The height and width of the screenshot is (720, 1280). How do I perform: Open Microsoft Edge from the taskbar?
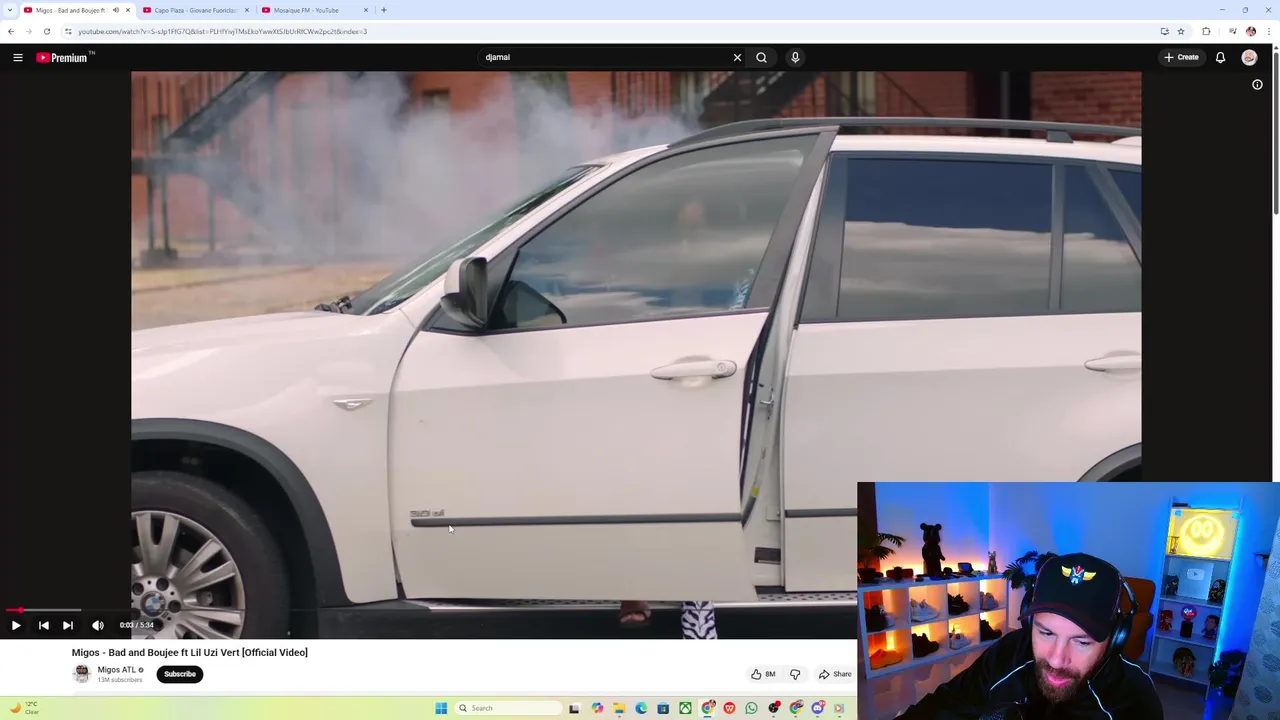click(x=641, y=708)
